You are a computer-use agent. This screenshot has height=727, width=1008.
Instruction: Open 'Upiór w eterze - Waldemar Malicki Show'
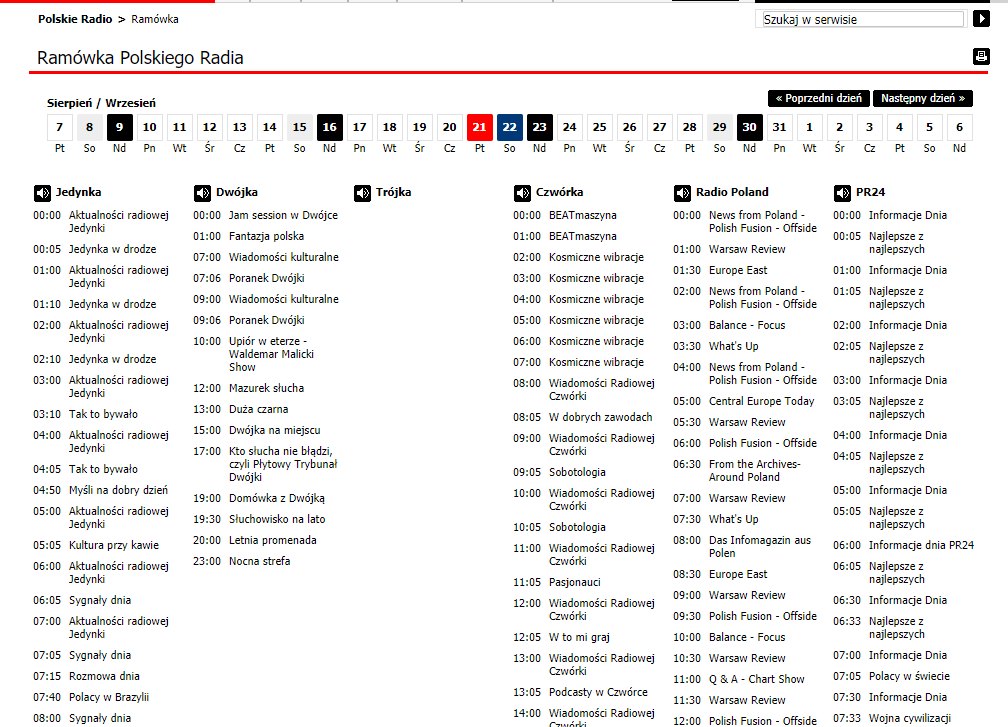[x=271, y=354]
